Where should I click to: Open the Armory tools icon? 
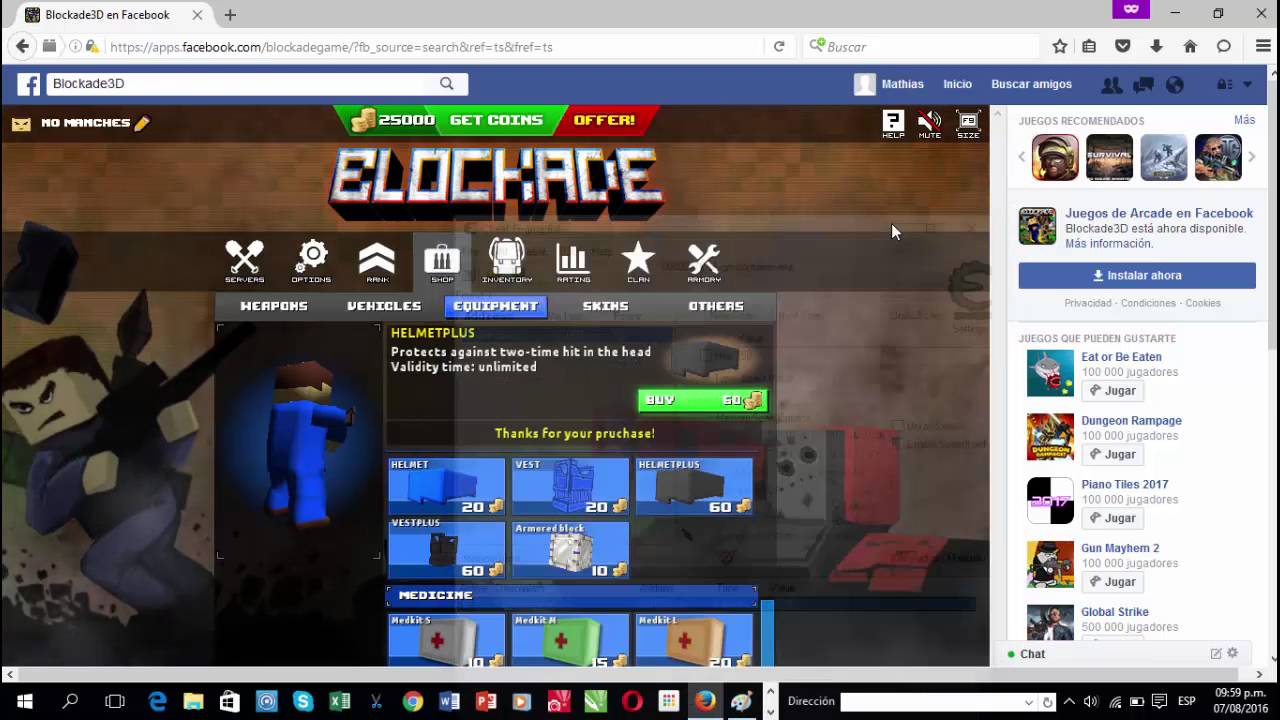coord(704,262)
